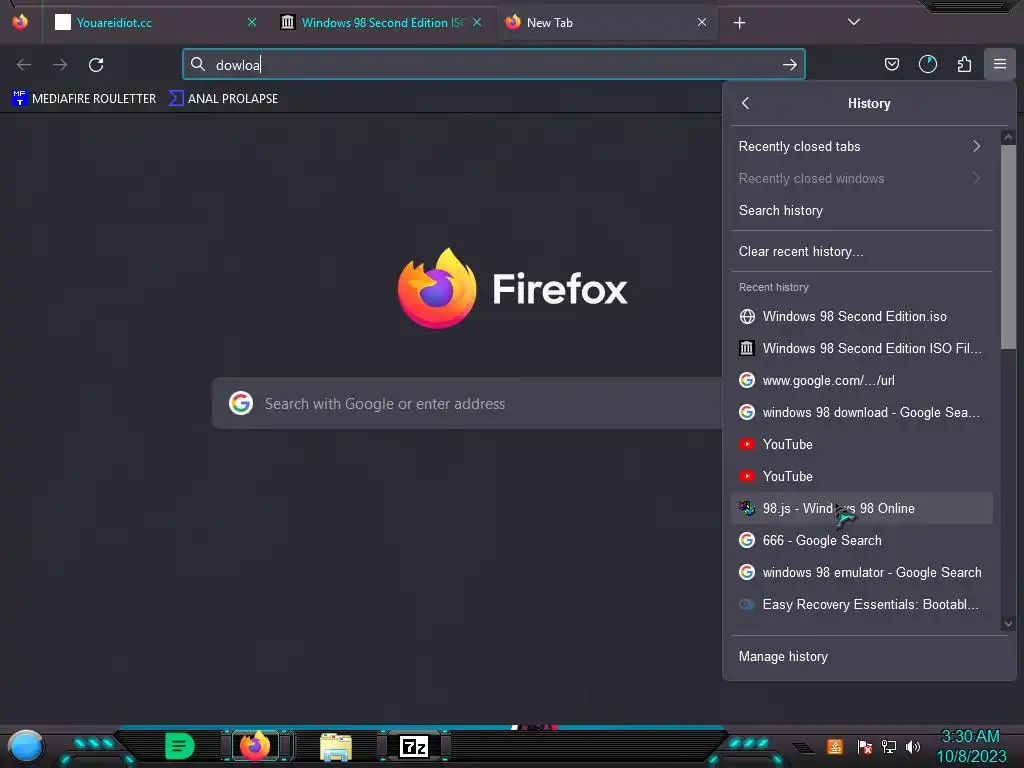The height and width of the screenshot is (768, 1024).
Task: Click the Go arrow in address bar
Action: (789, 65)
